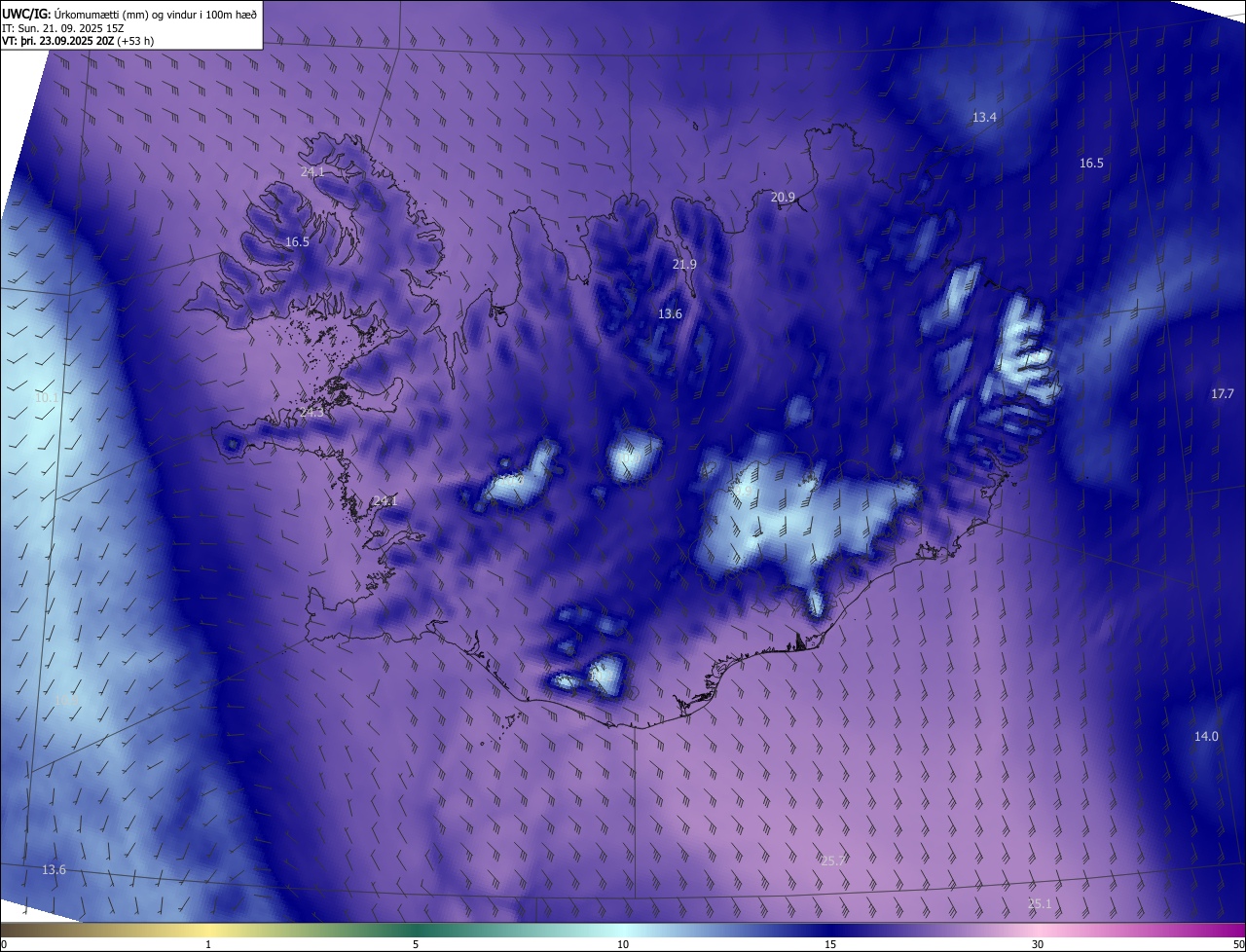Viewport: 1246px width, 952px height.
Task: Click the 13.6 value in the southwest corner
Action: [54, 869]
